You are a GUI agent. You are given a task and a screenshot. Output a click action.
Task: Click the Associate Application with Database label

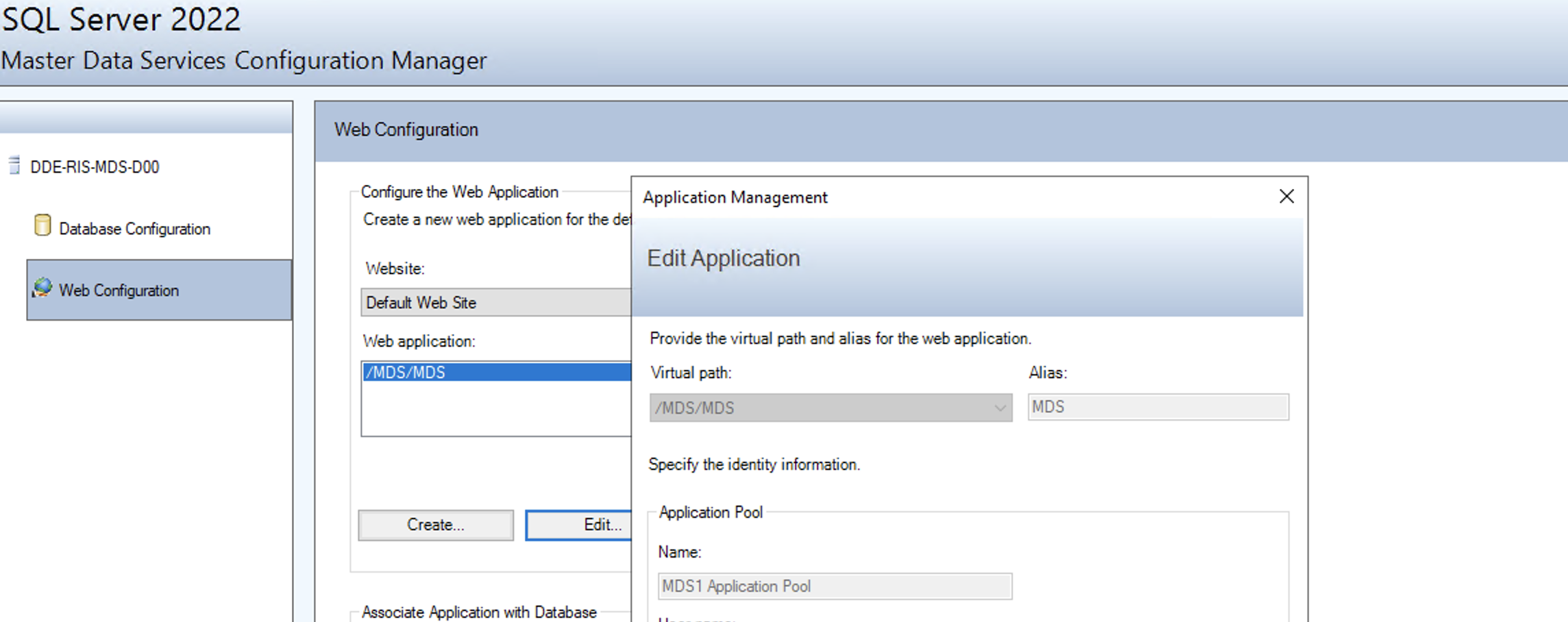[x=479, y=612]
